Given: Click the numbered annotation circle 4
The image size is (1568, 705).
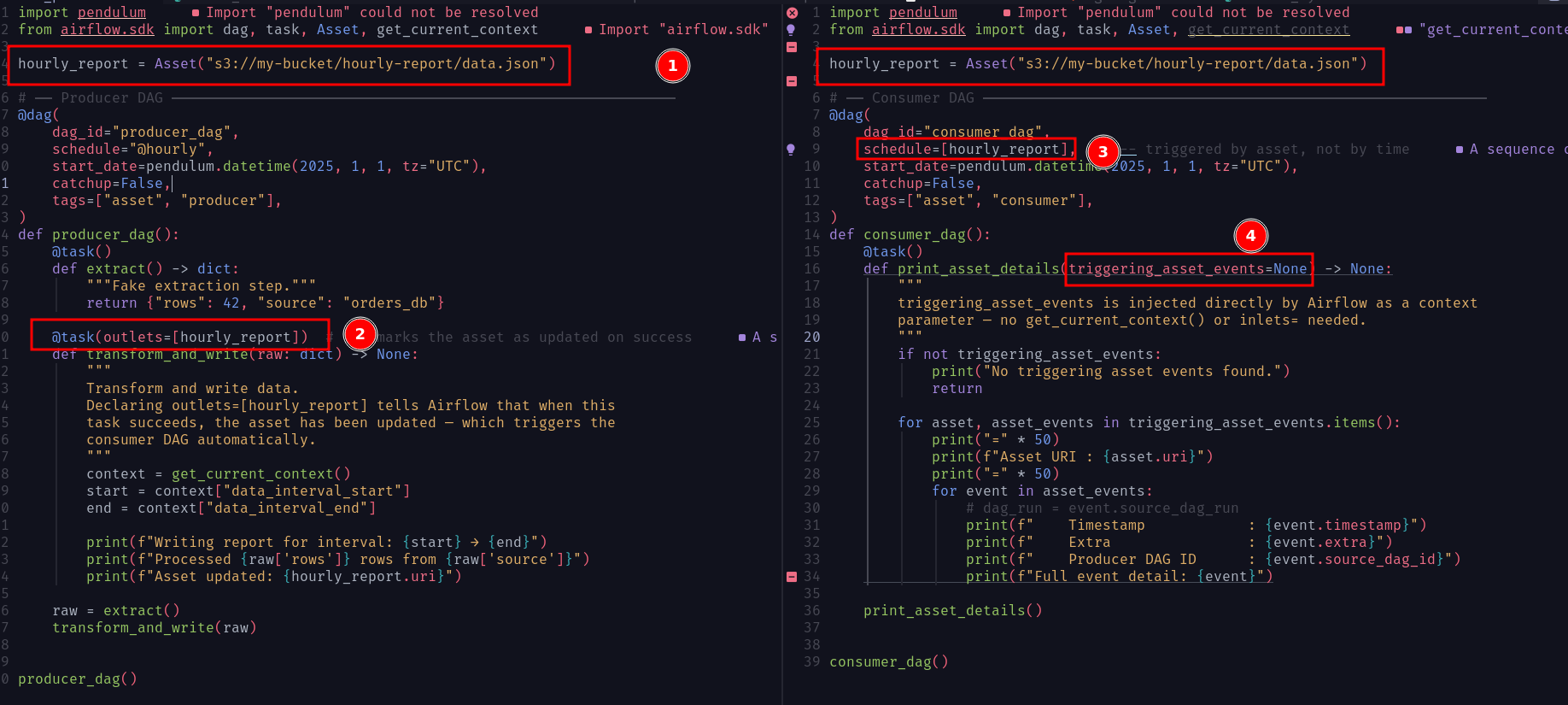Looking at the screenshot, I should [1250, 236].
